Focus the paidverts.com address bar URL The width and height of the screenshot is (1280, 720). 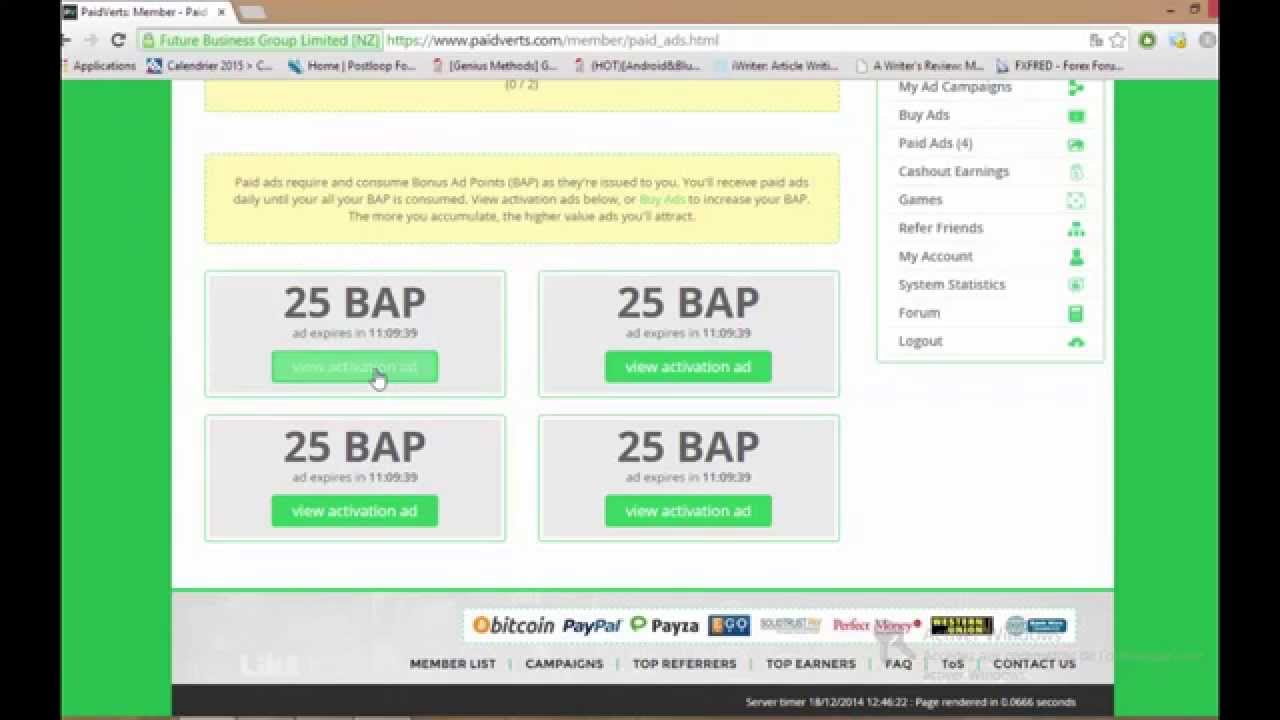pyautogui.click(x=552, y=40)
